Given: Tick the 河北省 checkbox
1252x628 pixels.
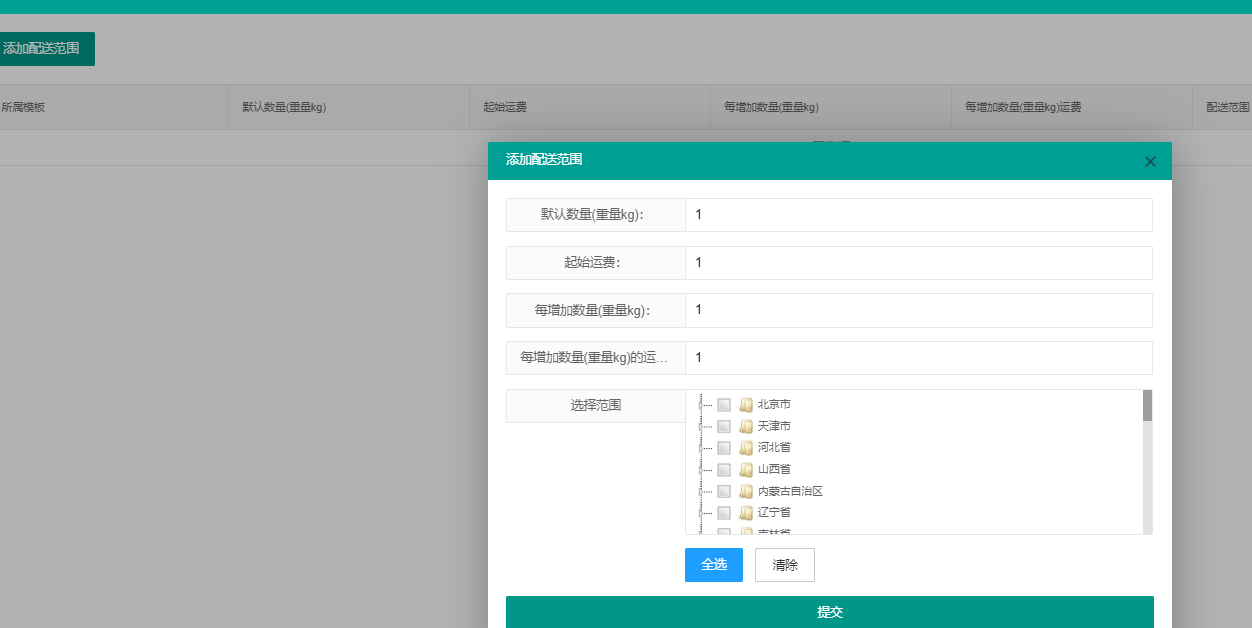Looking at the screenshot, I should click(724, 448).
